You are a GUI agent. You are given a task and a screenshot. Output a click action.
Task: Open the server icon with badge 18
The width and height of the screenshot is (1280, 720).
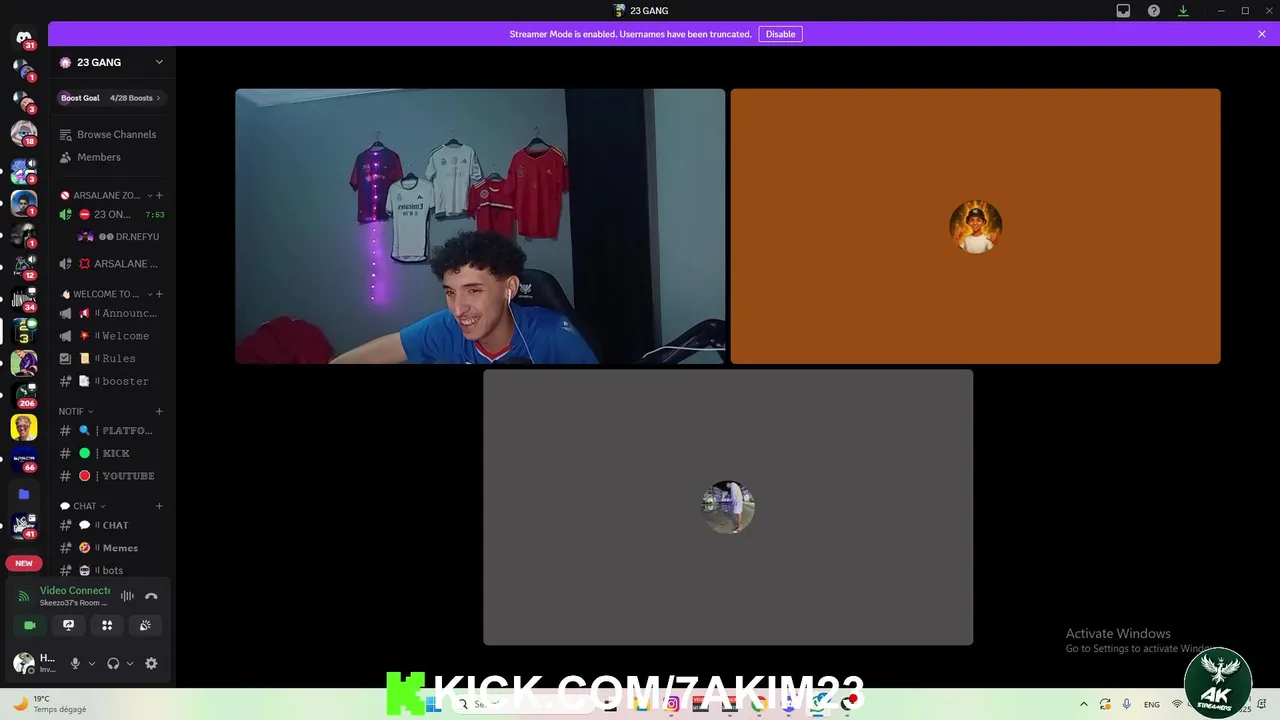click(24, 133)
